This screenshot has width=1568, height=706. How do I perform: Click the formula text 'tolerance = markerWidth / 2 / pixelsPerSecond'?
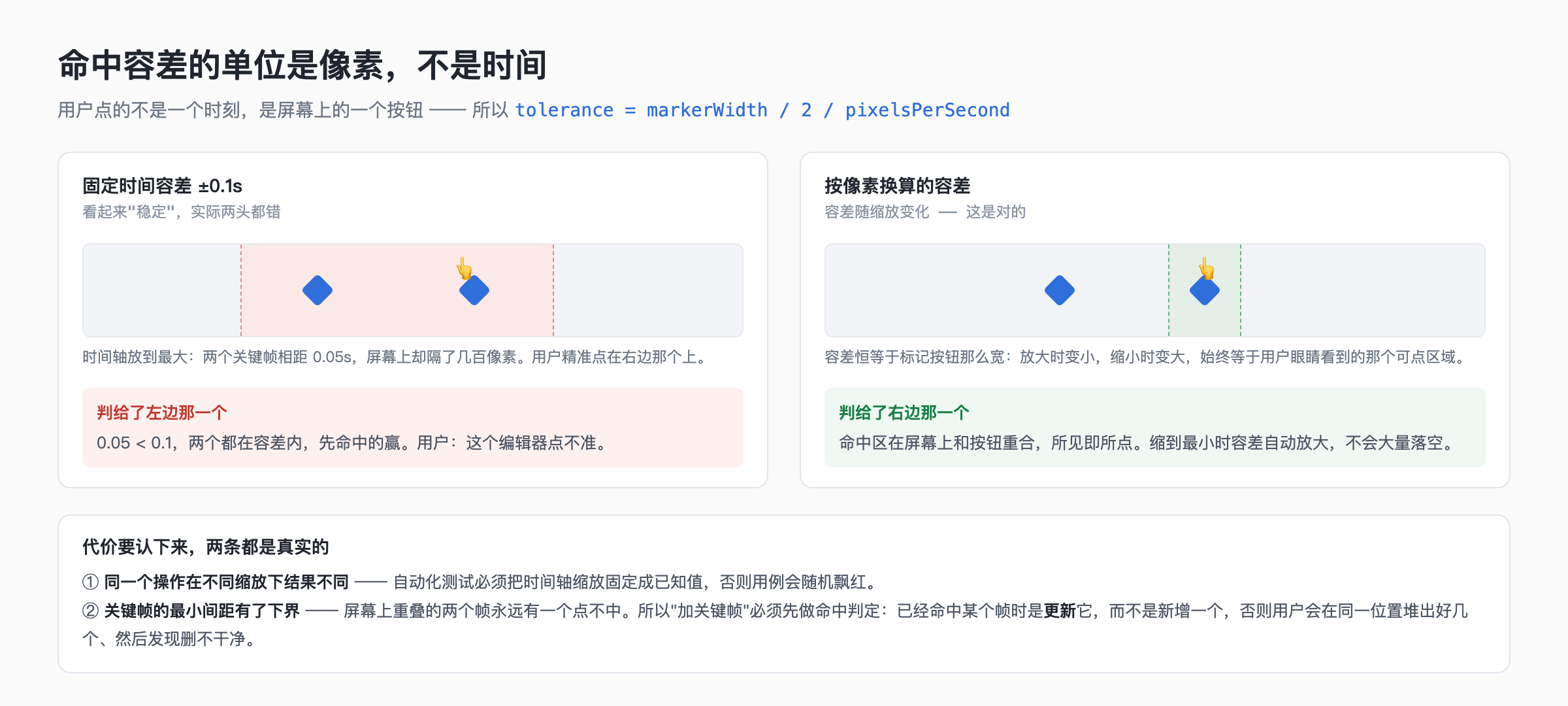point(762,110)
